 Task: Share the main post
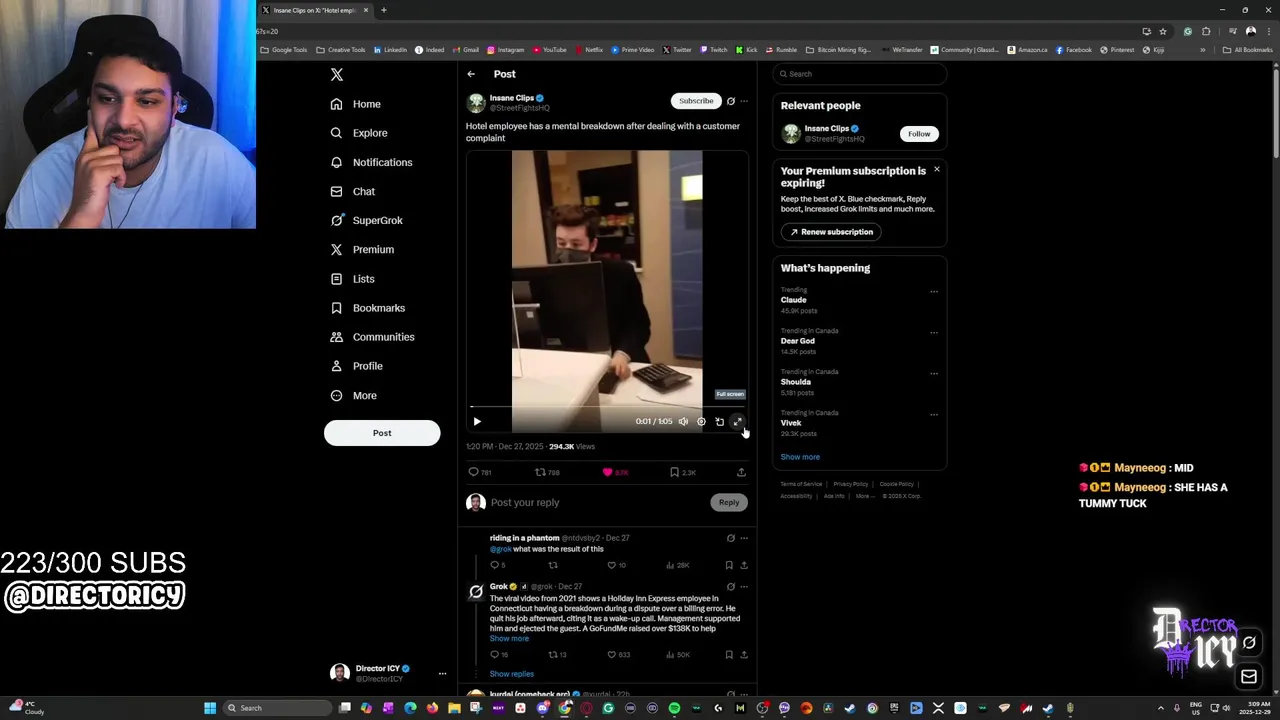click(741, 472)
